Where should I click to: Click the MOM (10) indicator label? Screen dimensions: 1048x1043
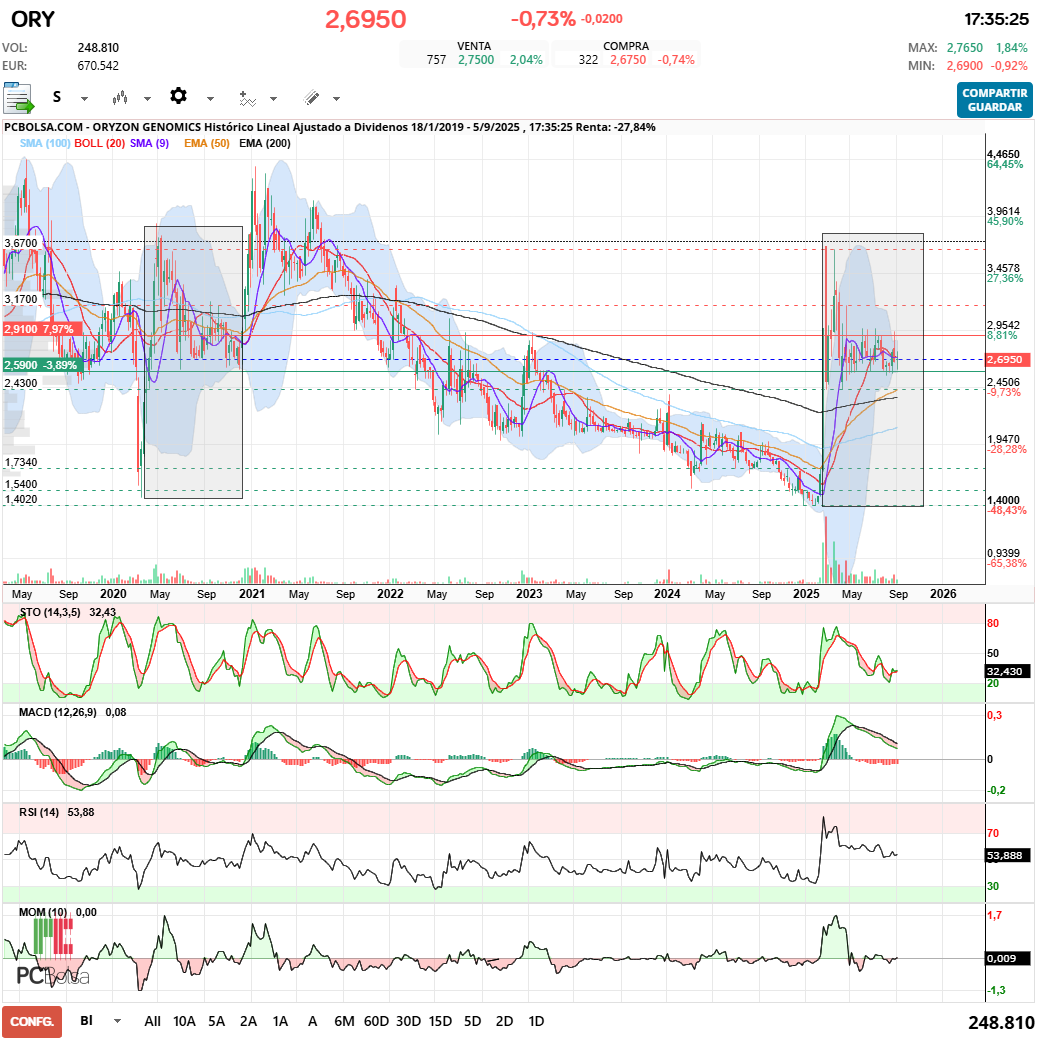coord(43,912)
